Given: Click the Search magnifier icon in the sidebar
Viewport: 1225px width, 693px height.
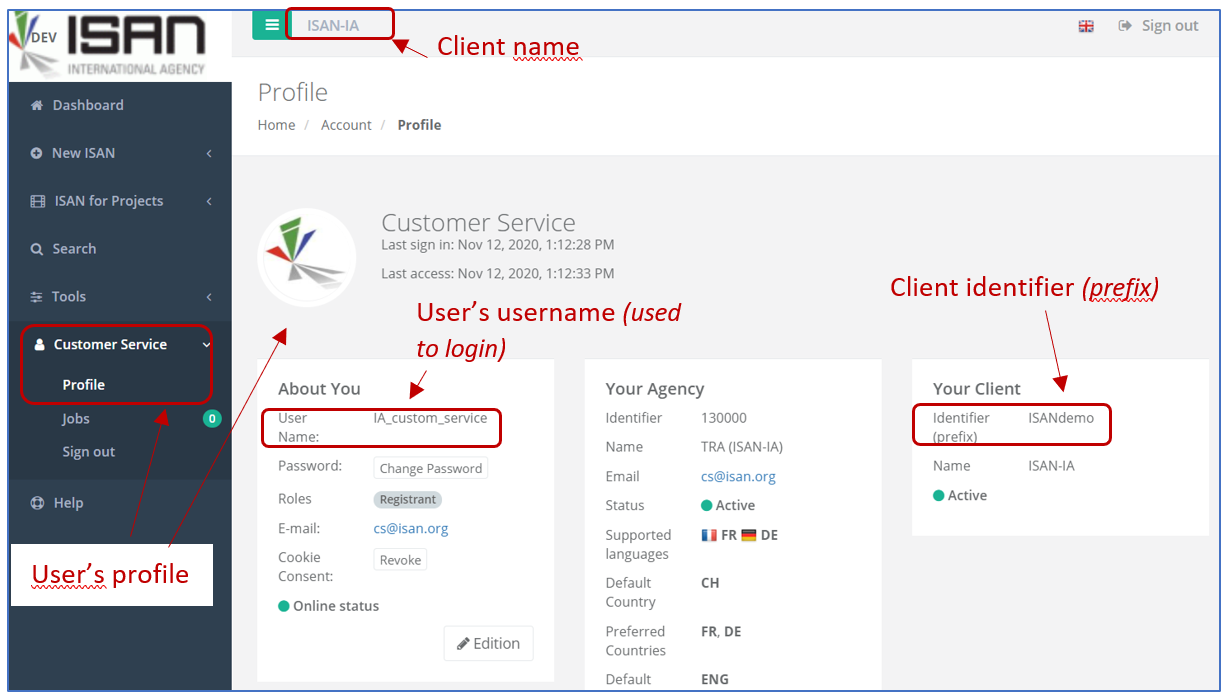Looking at the screenshot, I should coord(37,249).
